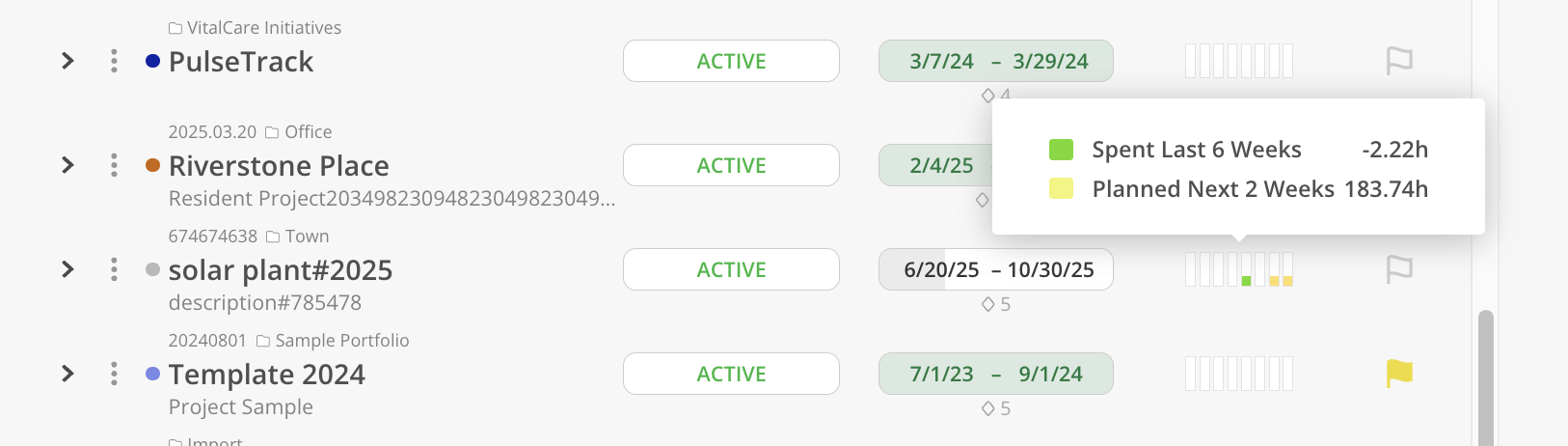Expand the PulseTrack project row
The width and height of the screenshot is (1568, 446).
click(x=68, y=61)
